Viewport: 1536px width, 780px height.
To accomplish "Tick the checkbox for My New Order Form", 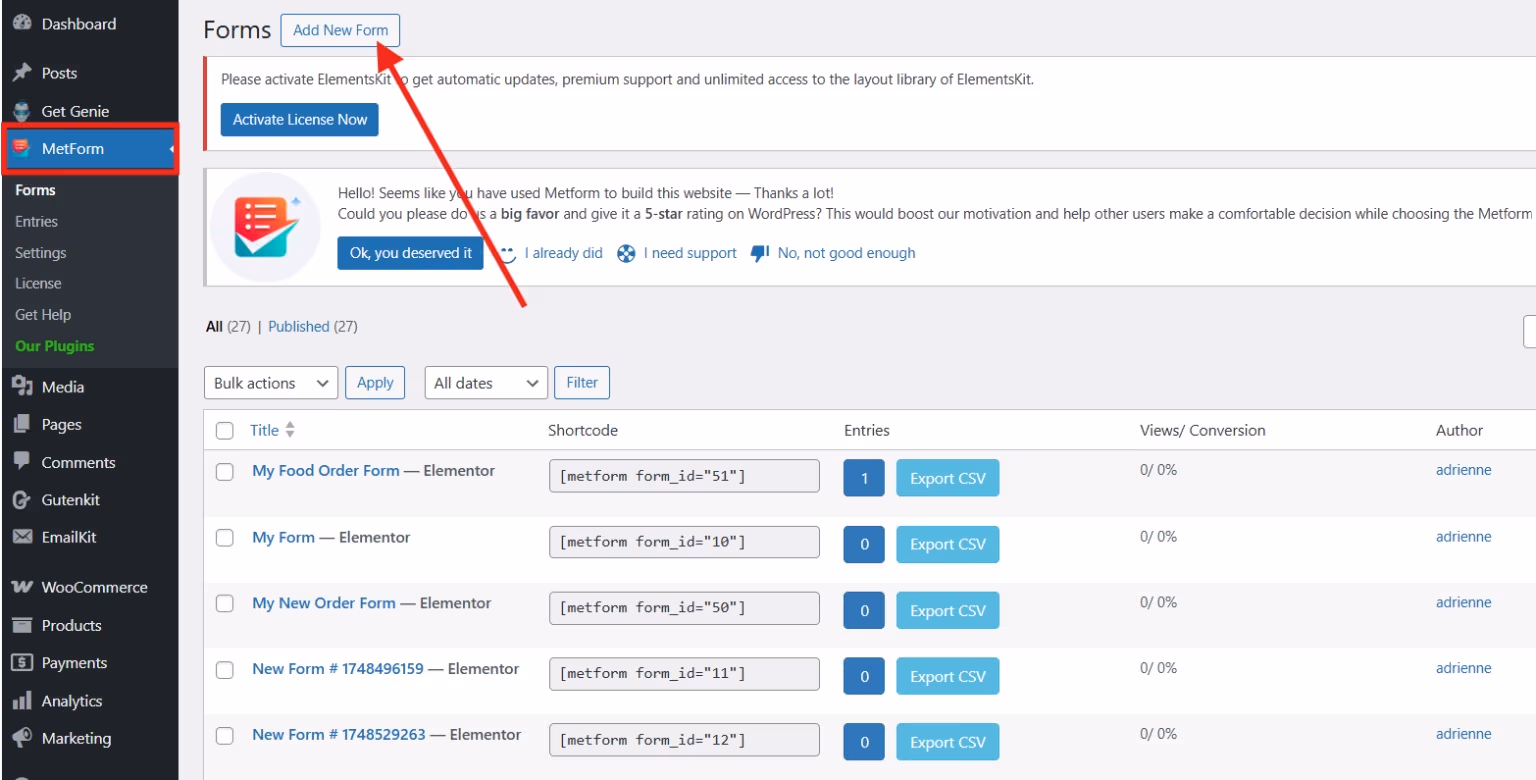I will [224, 604].
